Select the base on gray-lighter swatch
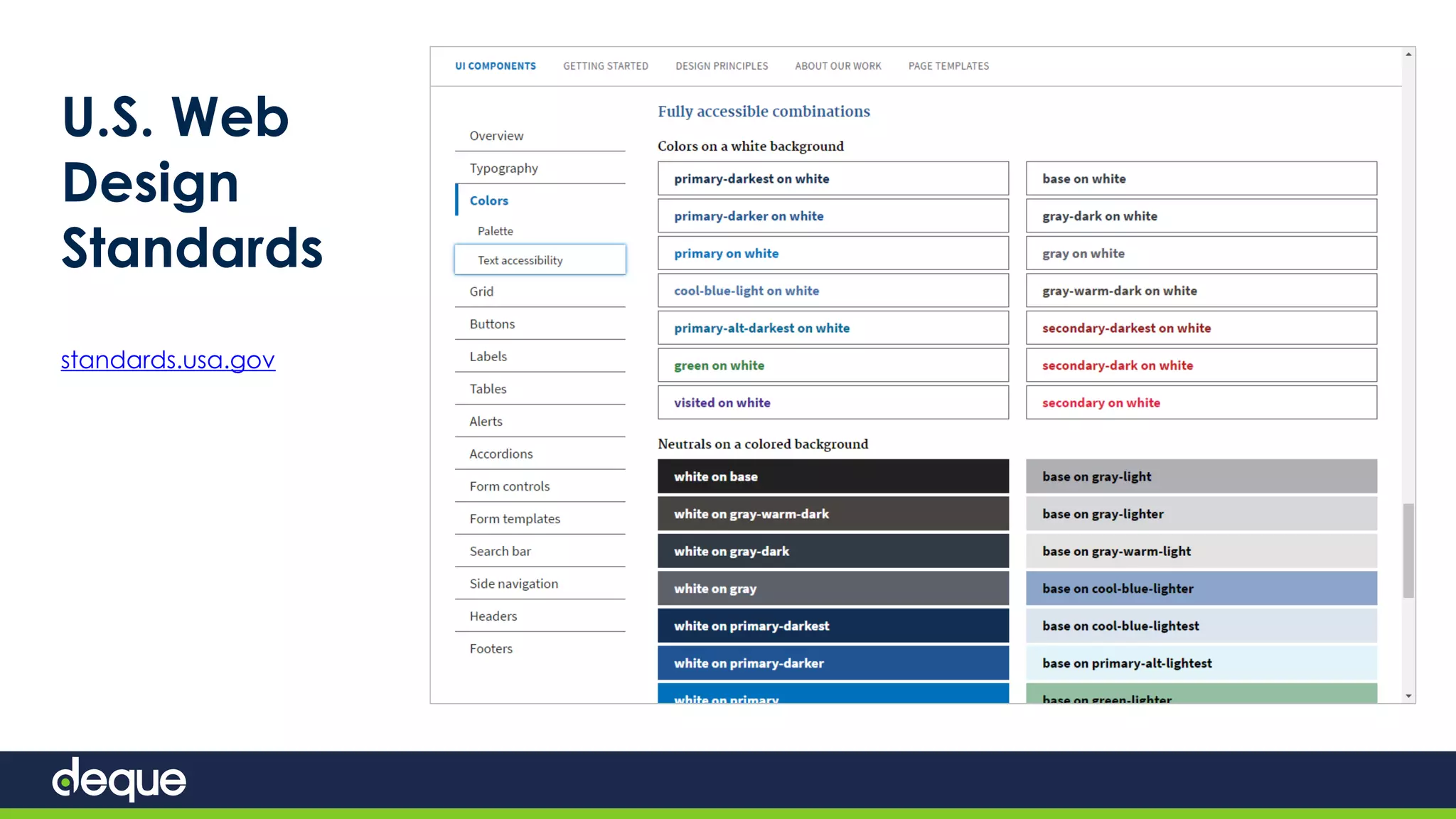Screen dimensions: 1456x819 point(1201,514)
